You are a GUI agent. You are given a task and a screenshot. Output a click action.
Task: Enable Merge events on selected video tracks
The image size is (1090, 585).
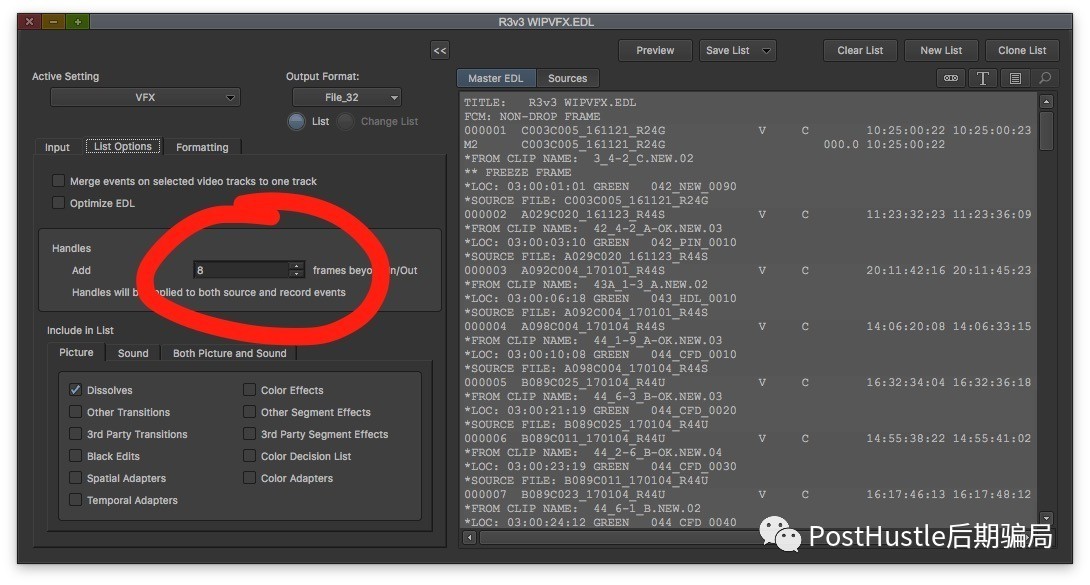59,181
